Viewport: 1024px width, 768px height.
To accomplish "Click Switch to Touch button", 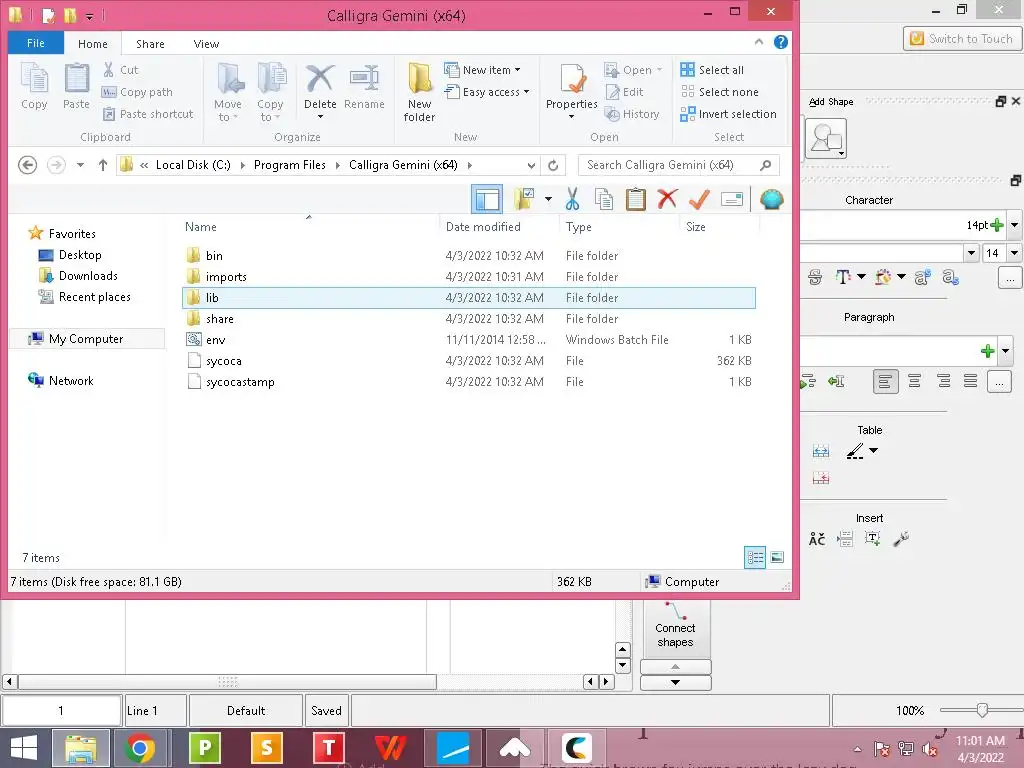I will (961, 39).
